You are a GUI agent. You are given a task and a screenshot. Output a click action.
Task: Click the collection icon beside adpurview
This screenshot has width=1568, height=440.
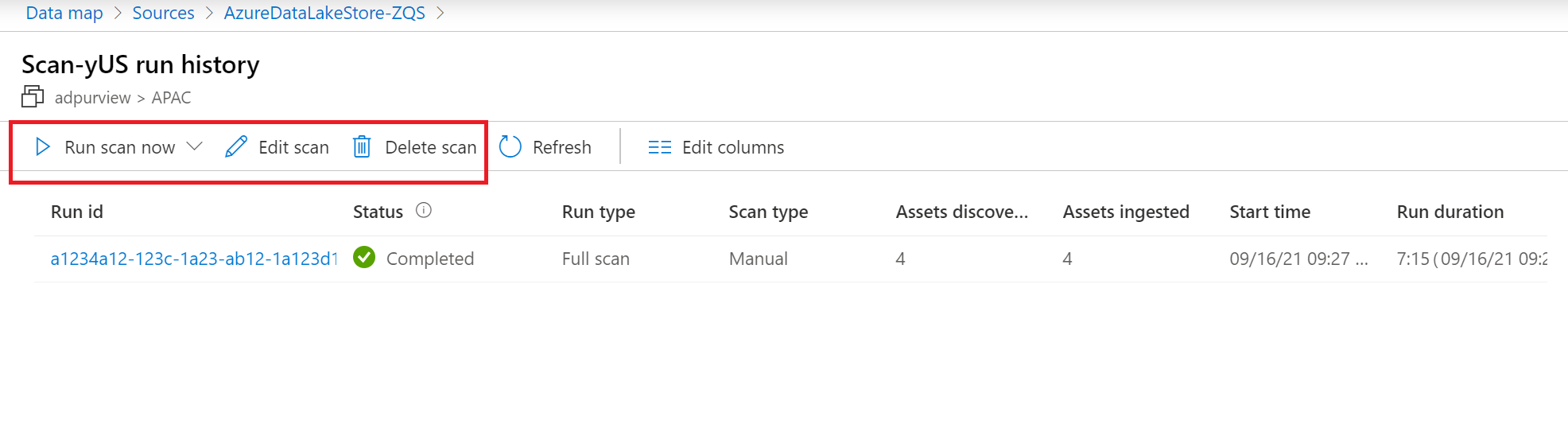pyautogui.click(x=33, y=97)
